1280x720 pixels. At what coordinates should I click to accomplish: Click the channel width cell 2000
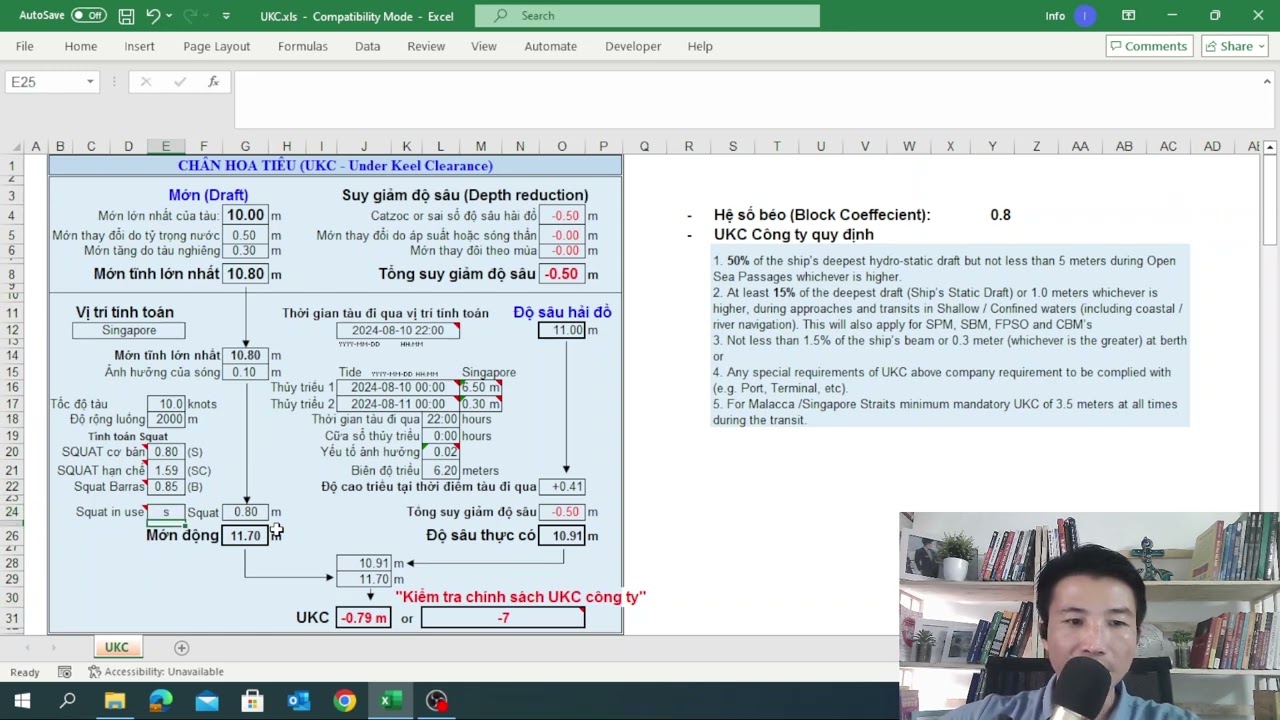[166, 420]
